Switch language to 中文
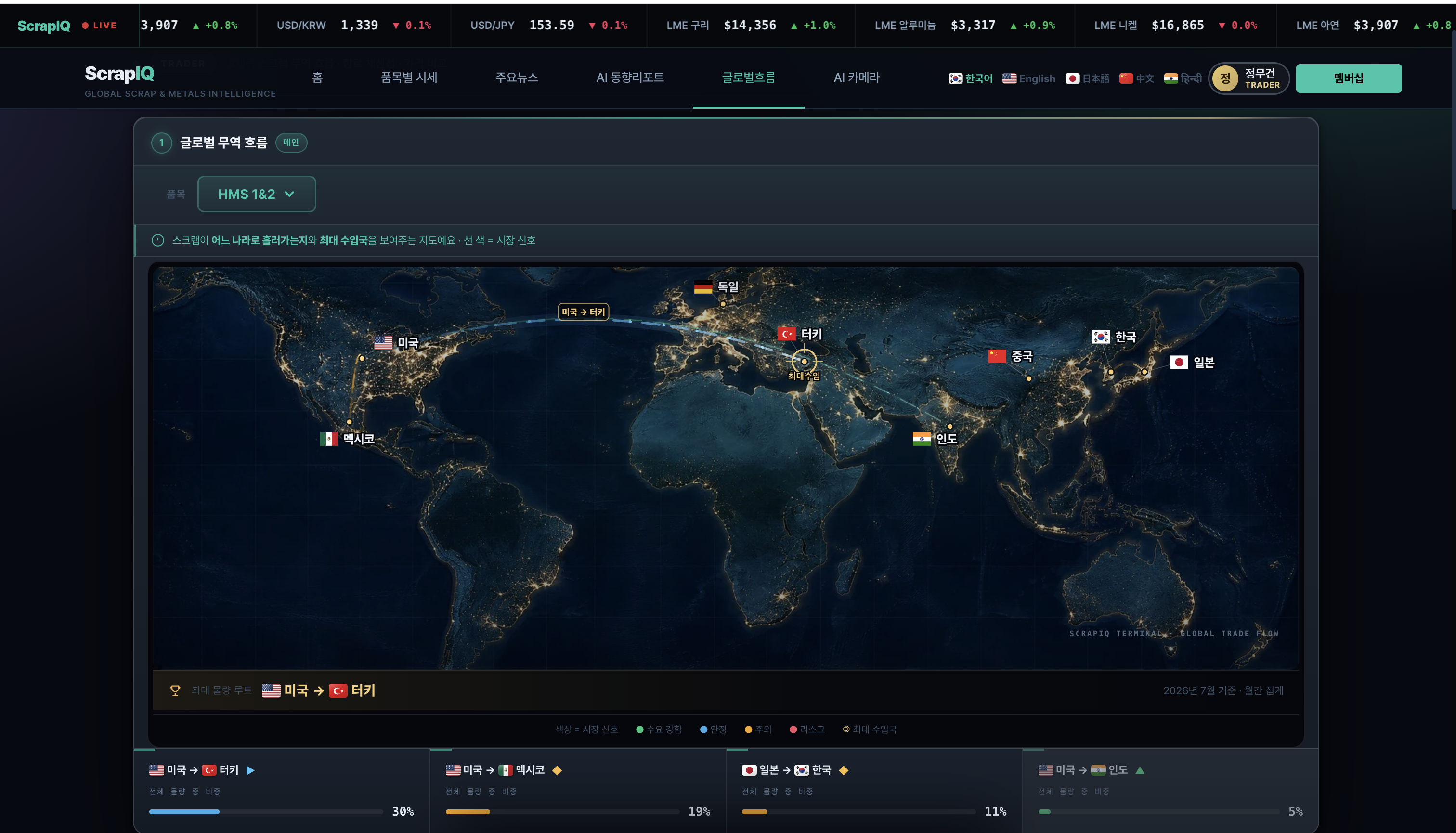Screen dimensions: 1456x833 1137,78
